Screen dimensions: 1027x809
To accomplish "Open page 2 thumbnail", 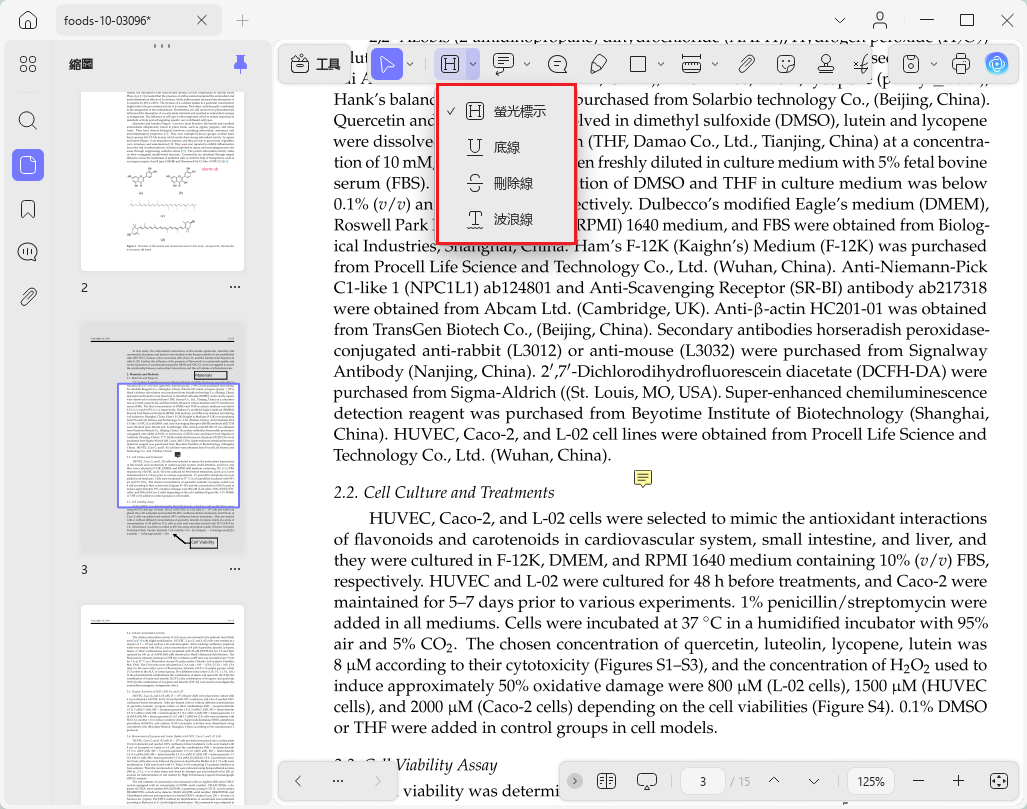I will click(x=162, y=181).
